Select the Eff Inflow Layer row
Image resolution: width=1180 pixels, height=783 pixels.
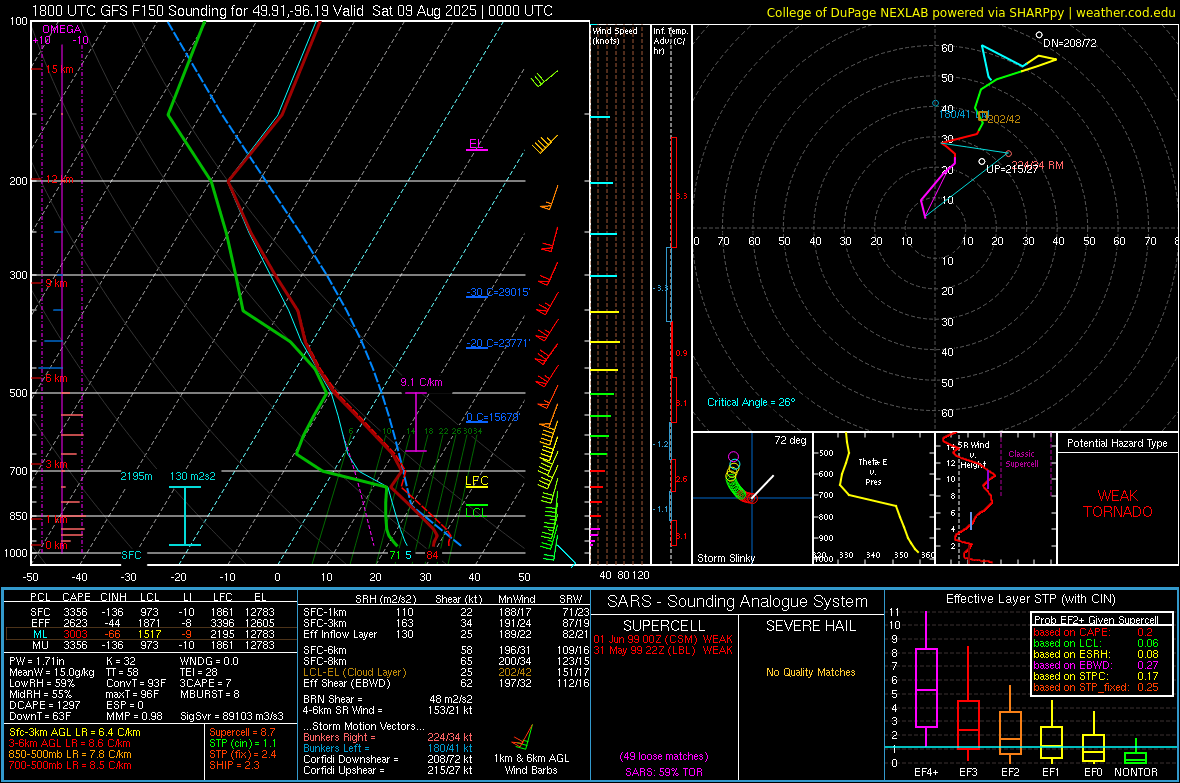click(446, 635)
